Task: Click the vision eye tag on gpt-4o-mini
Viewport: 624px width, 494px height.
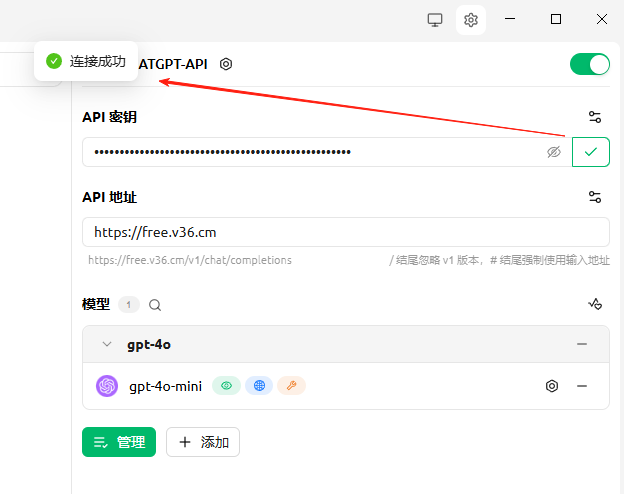Action: click(226, 386)
